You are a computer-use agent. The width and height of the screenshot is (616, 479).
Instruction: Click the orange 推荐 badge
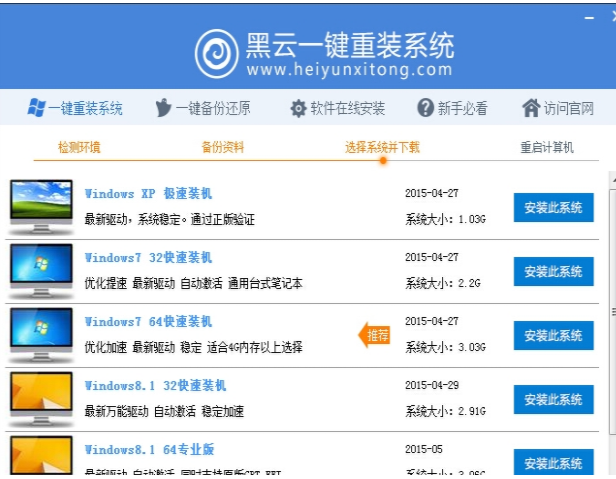click(x=374, y=335)
